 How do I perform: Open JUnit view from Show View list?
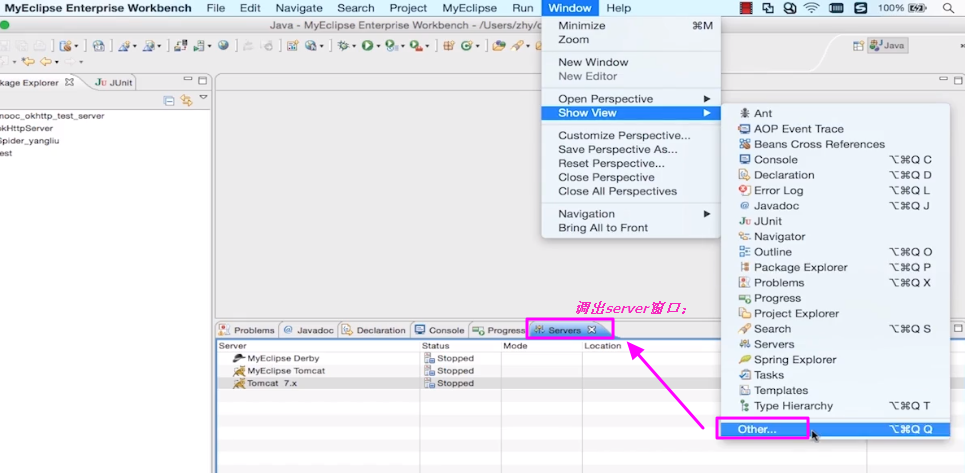(836, 221)
